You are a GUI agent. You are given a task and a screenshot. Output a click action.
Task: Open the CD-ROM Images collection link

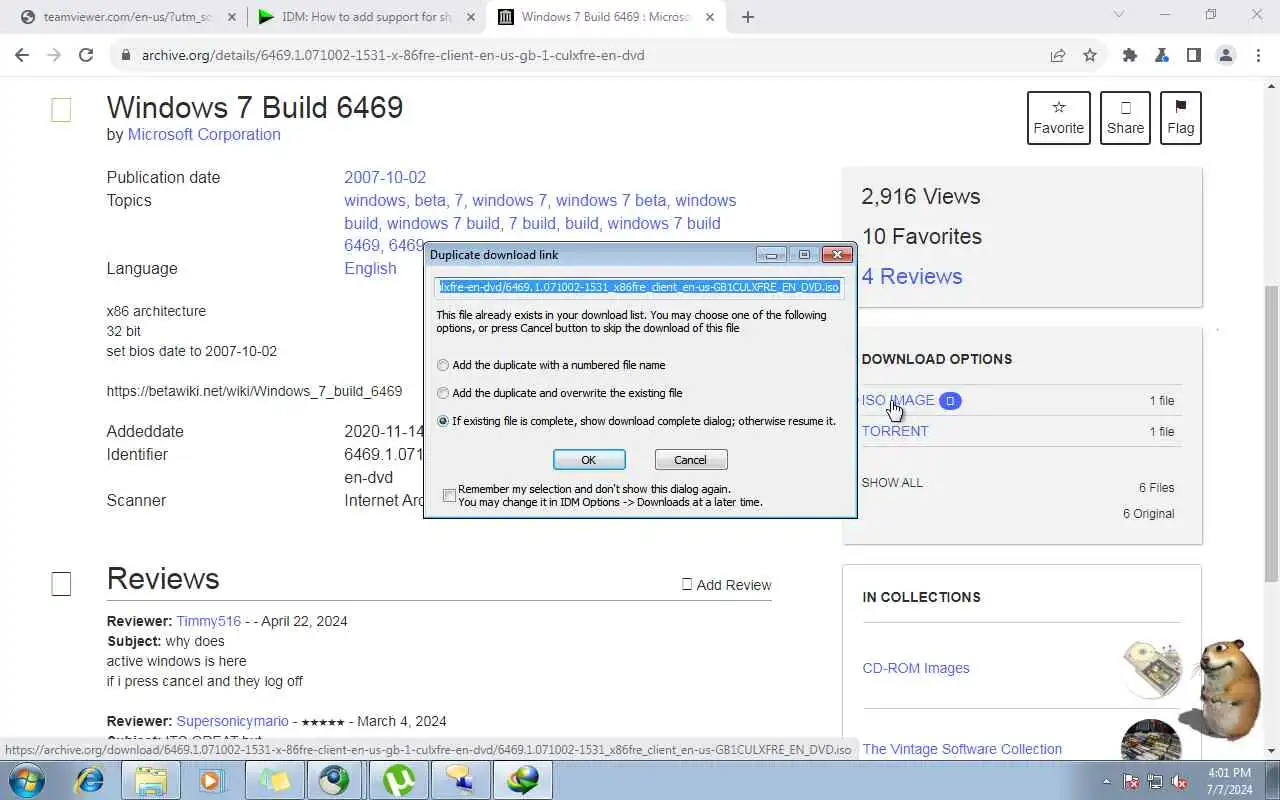coord(916,668)
